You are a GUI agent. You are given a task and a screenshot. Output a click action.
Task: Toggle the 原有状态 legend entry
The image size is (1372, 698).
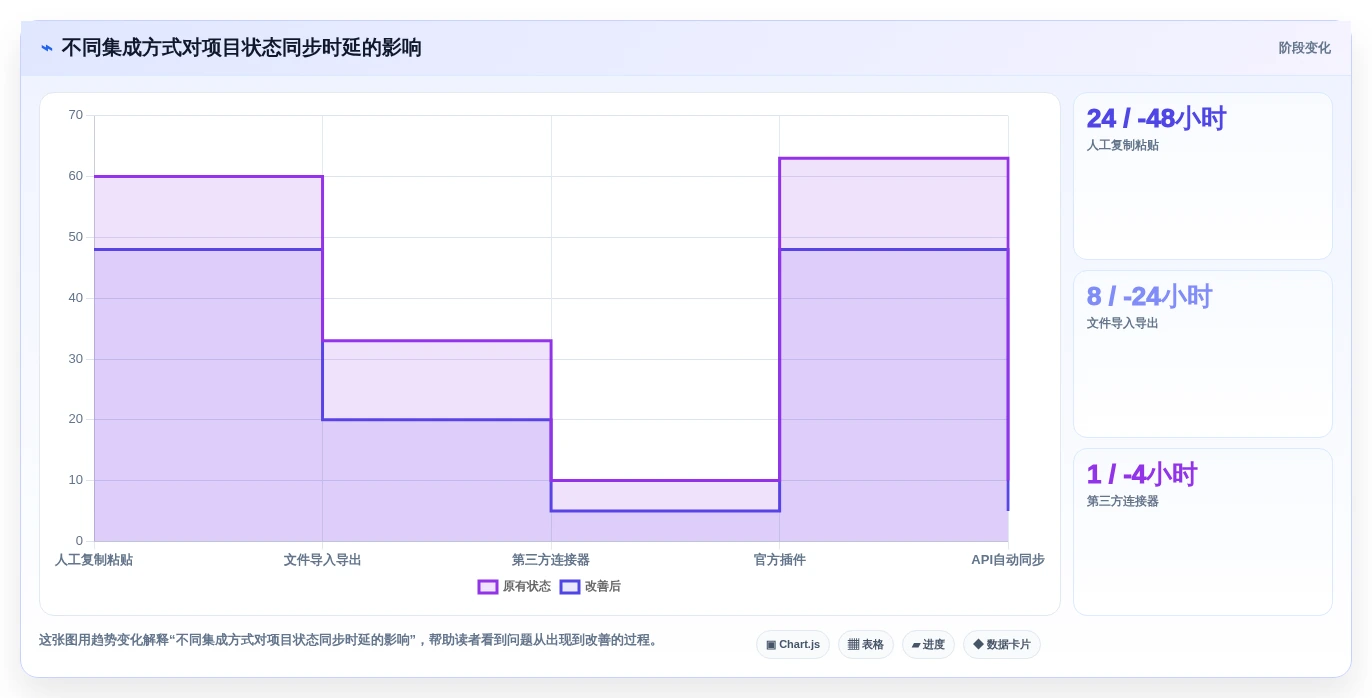514,587
